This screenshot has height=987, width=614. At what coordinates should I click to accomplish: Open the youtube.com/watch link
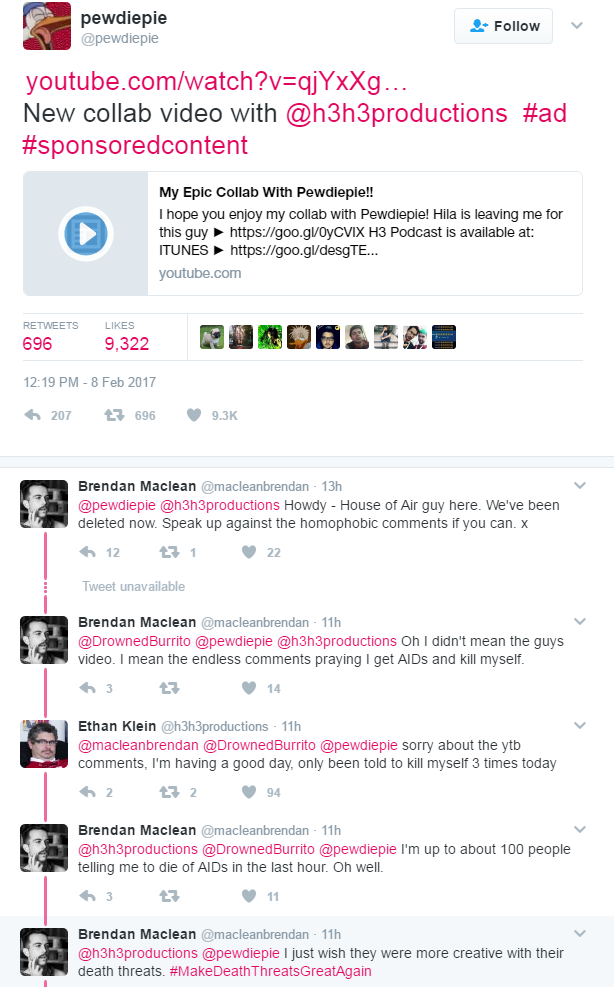216,82
